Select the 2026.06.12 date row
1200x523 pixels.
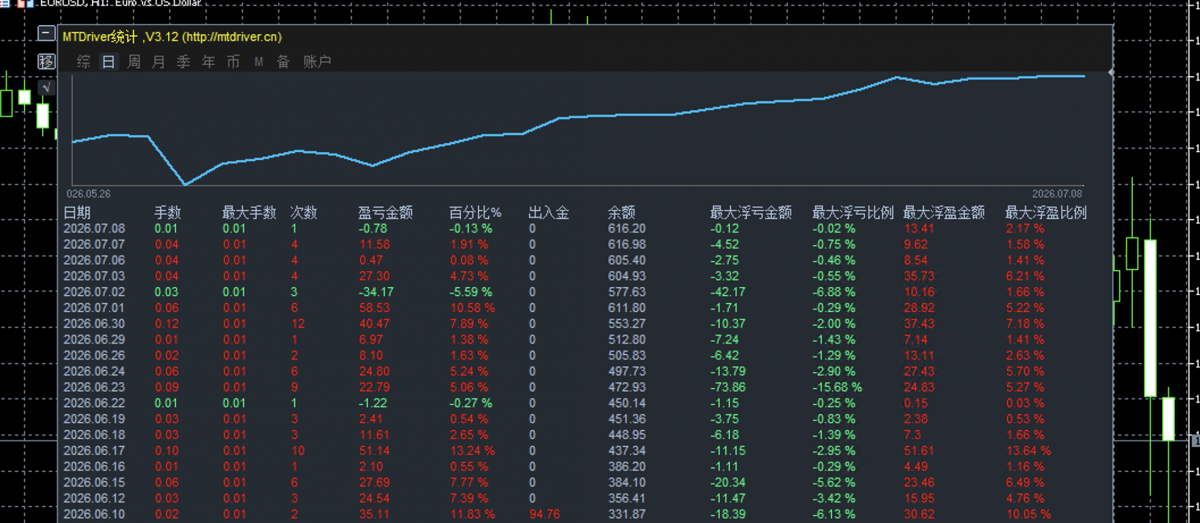point(94,499)
